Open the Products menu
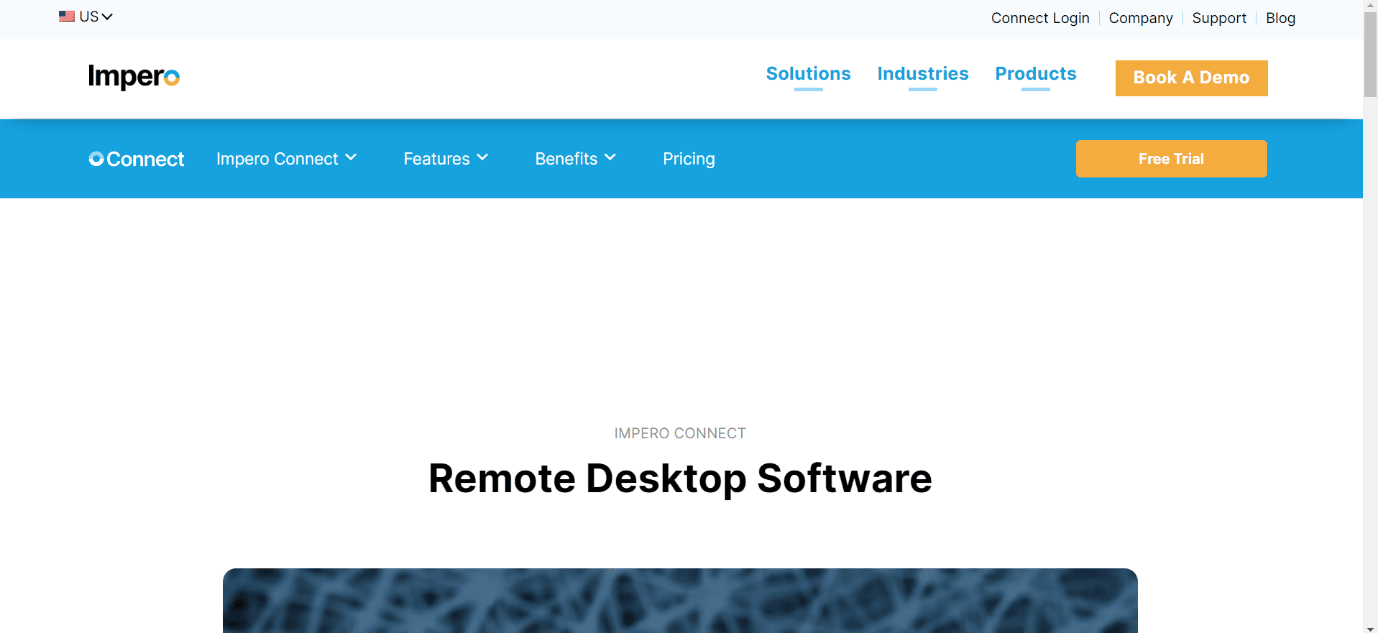 pos(1036,74)
